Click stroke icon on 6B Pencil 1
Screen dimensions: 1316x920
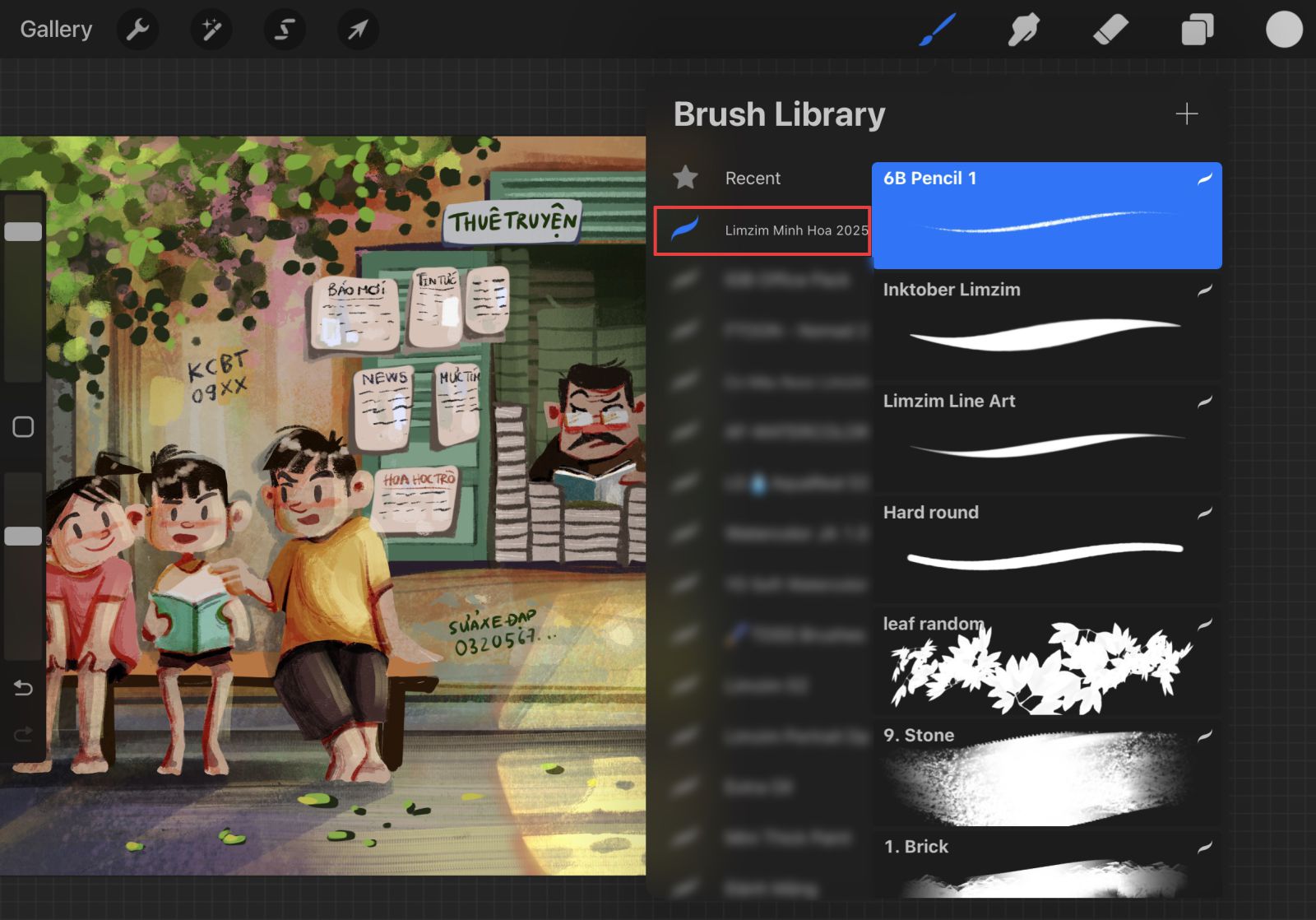click(x=1205, y=179)
